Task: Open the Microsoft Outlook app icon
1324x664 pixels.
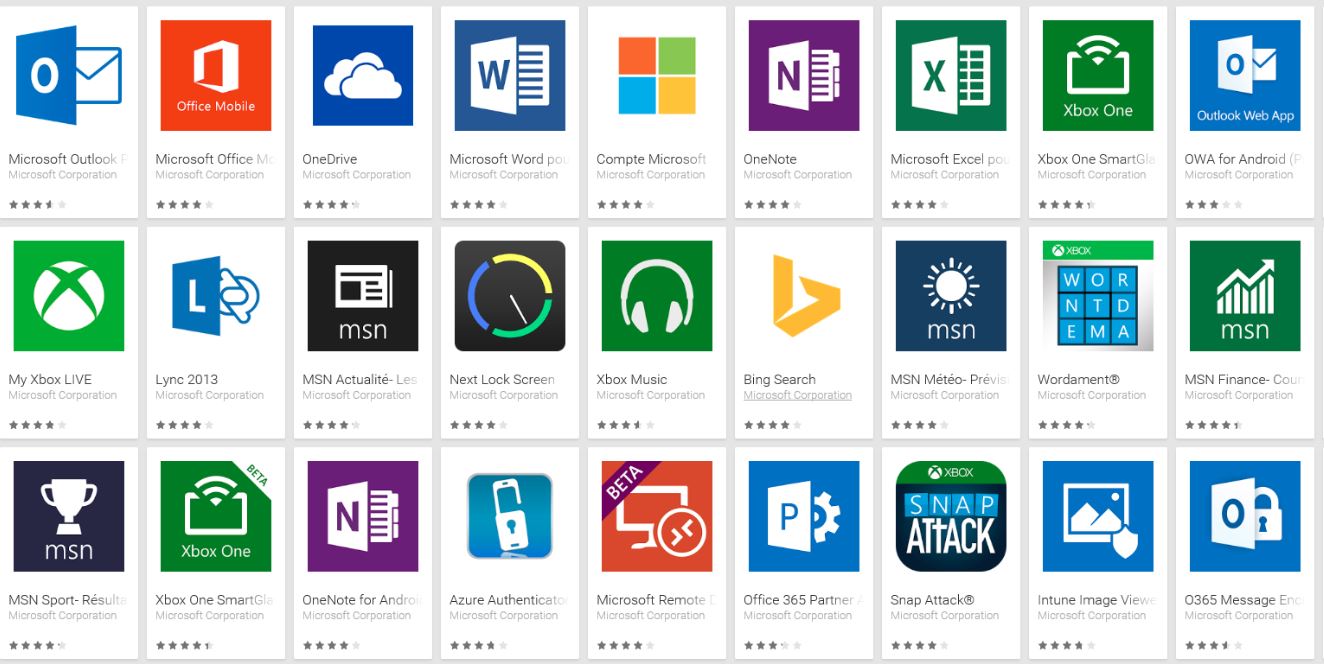Action: click(69, 76)
